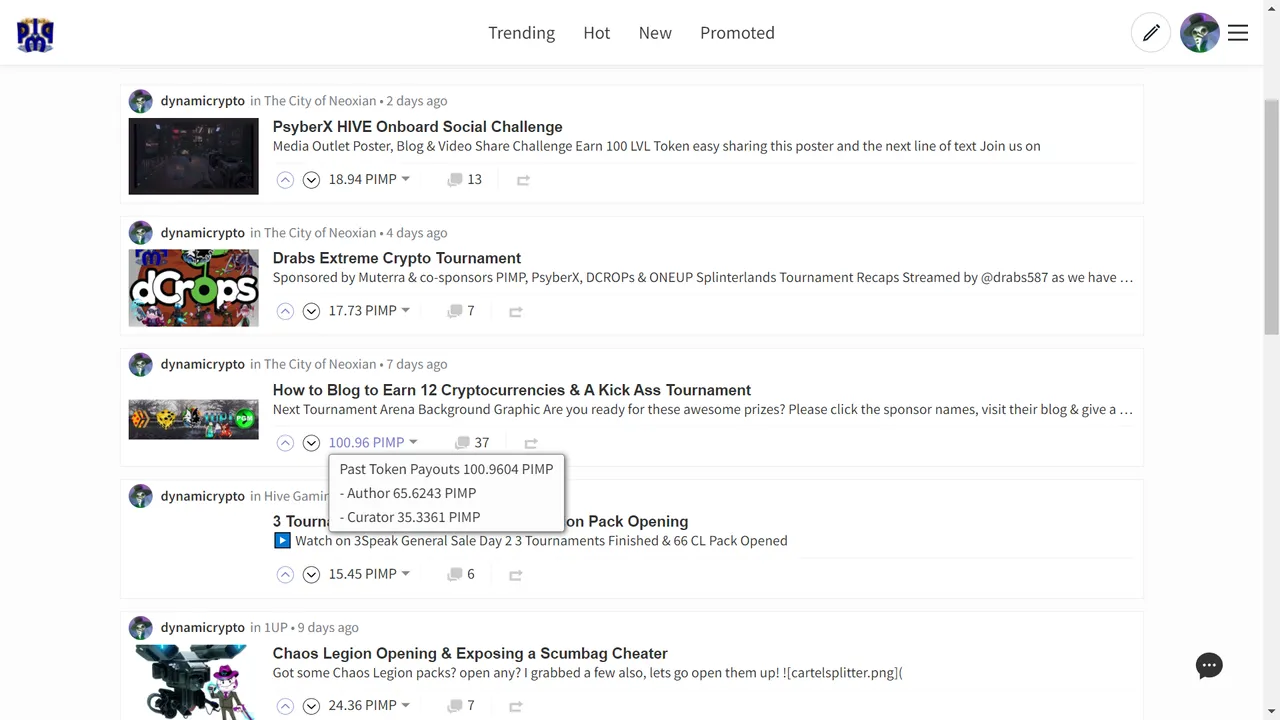The height and width of the screenshot is (720, 1280).
Task: Open dynamiccrypto author link on PsyberX post
Action: point(203,101)
